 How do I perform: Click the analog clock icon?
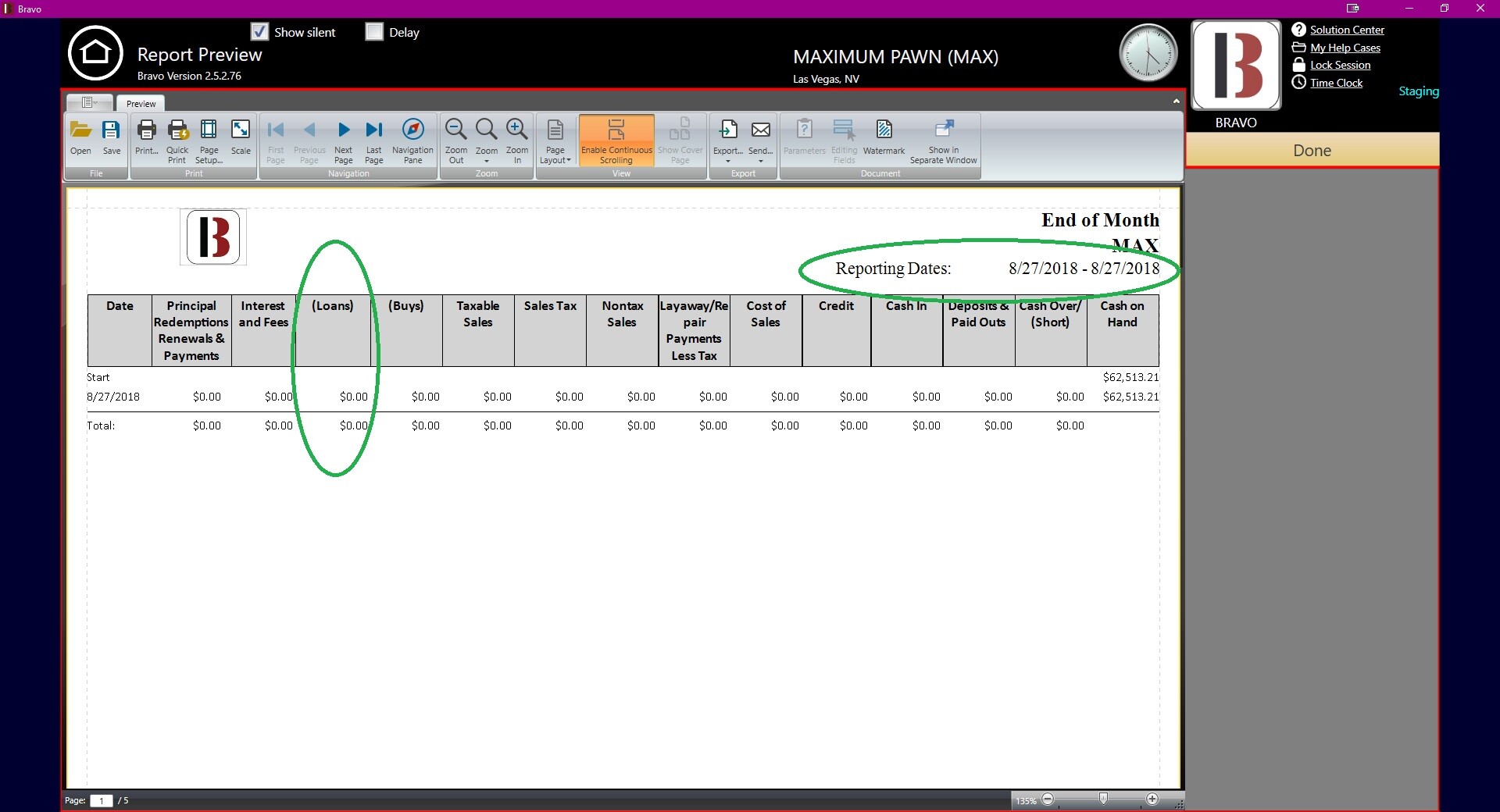tap(1148, 52)
